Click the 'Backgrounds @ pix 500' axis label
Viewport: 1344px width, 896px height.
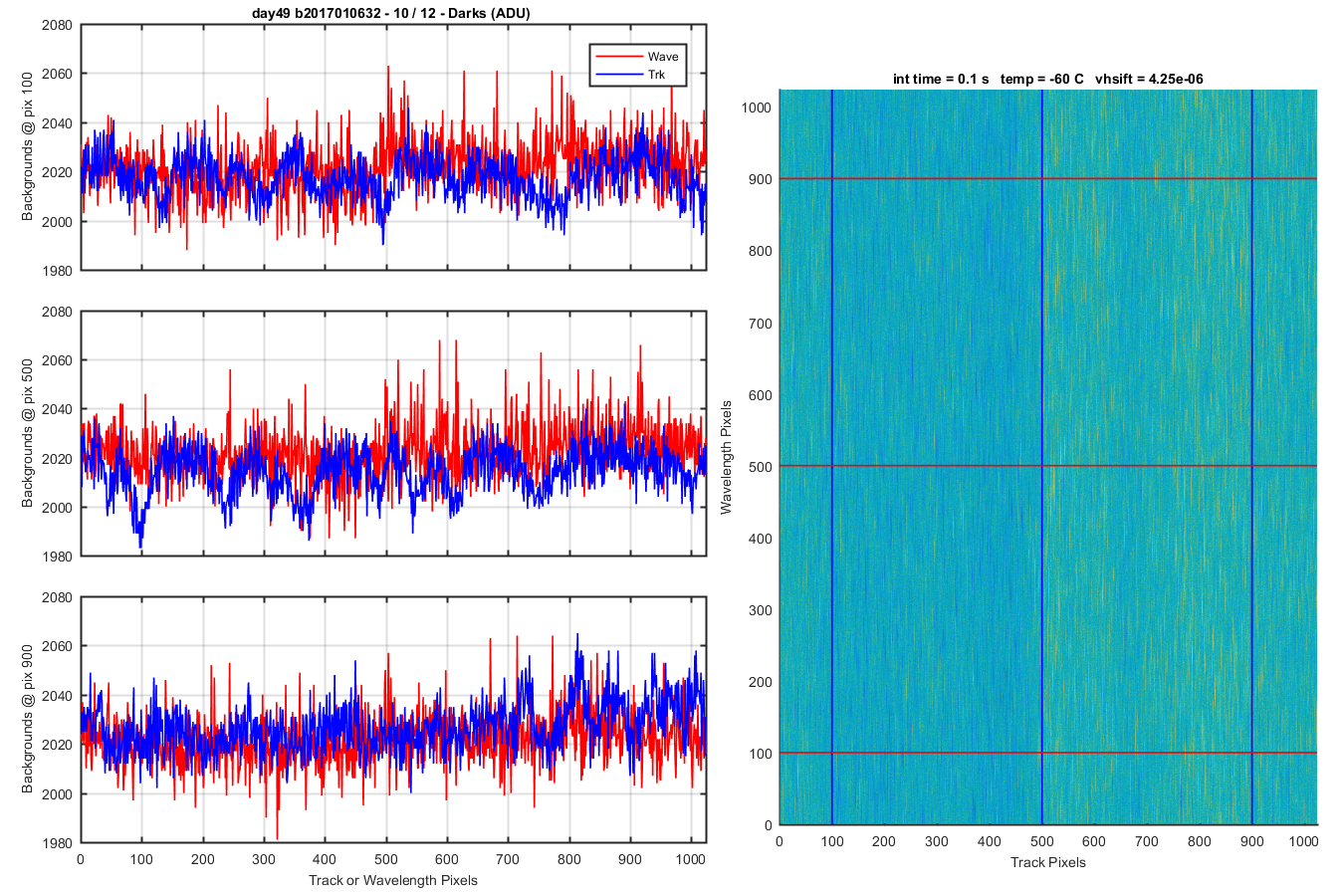[x=28, y=433]
